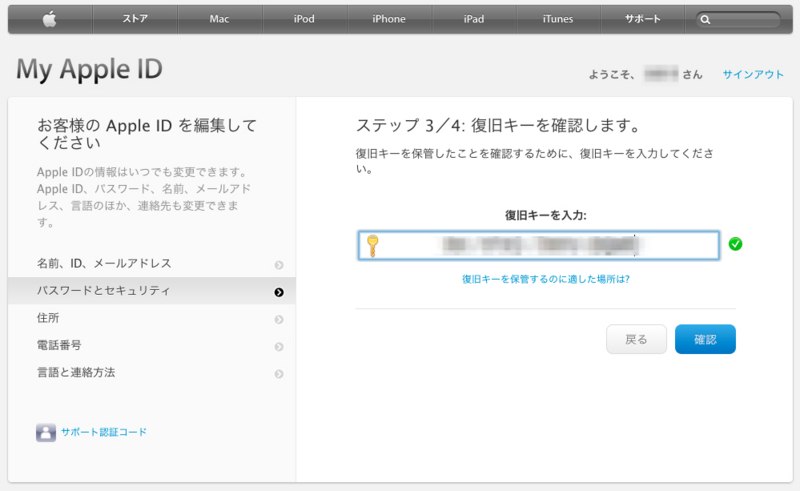
Task: Select the iTunes navigation tab
Action: coord(558,19)
